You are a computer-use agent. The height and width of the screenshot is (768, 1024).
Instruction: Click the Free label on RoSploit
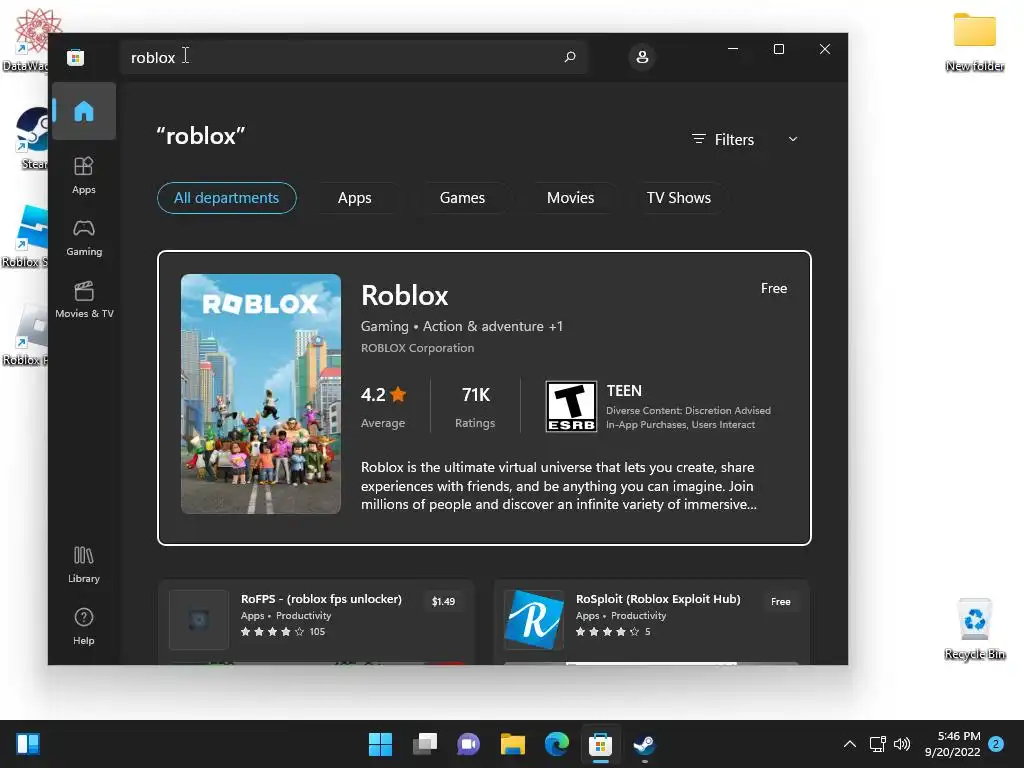(x=780, y=601)
